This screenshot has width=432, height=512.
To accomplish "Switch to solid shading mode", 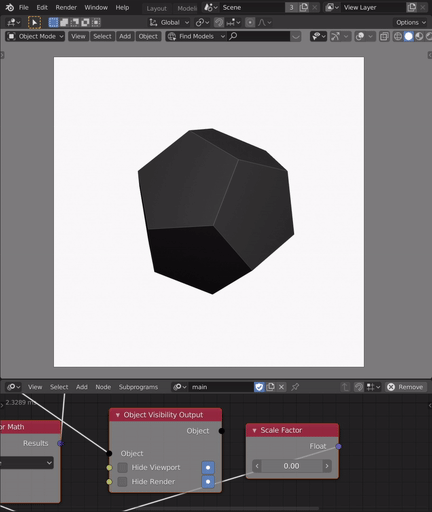I will pos(408,36).
